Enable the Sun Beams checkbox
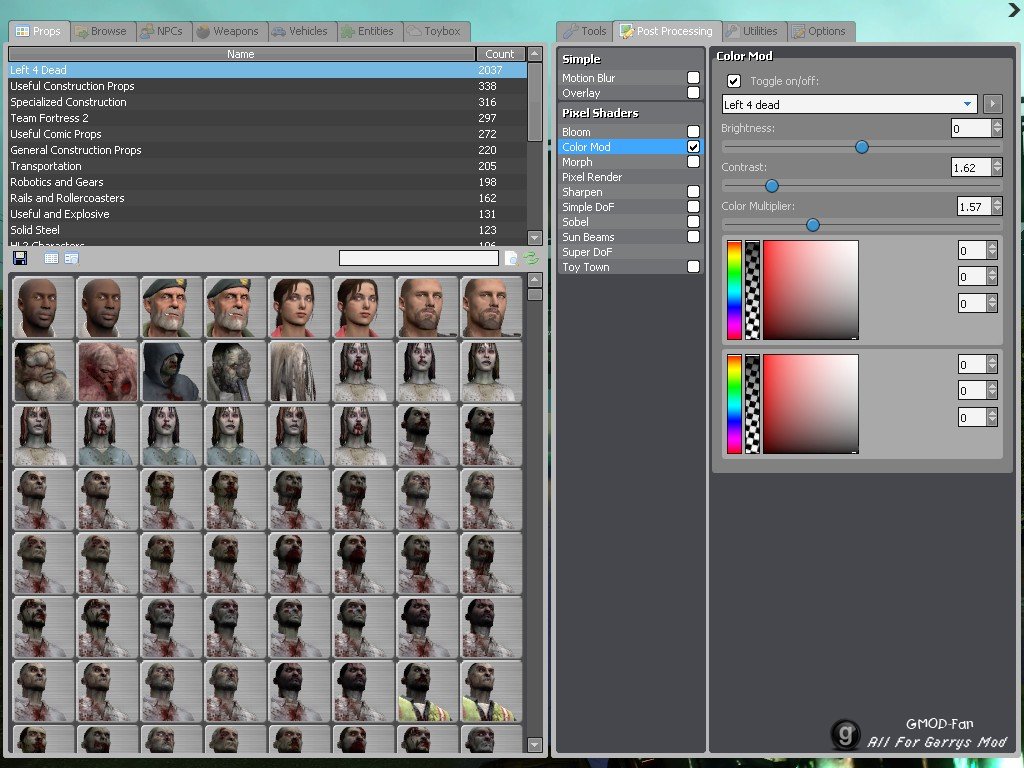The height and width of the screenshot is (768, 1024). point(694,237)
